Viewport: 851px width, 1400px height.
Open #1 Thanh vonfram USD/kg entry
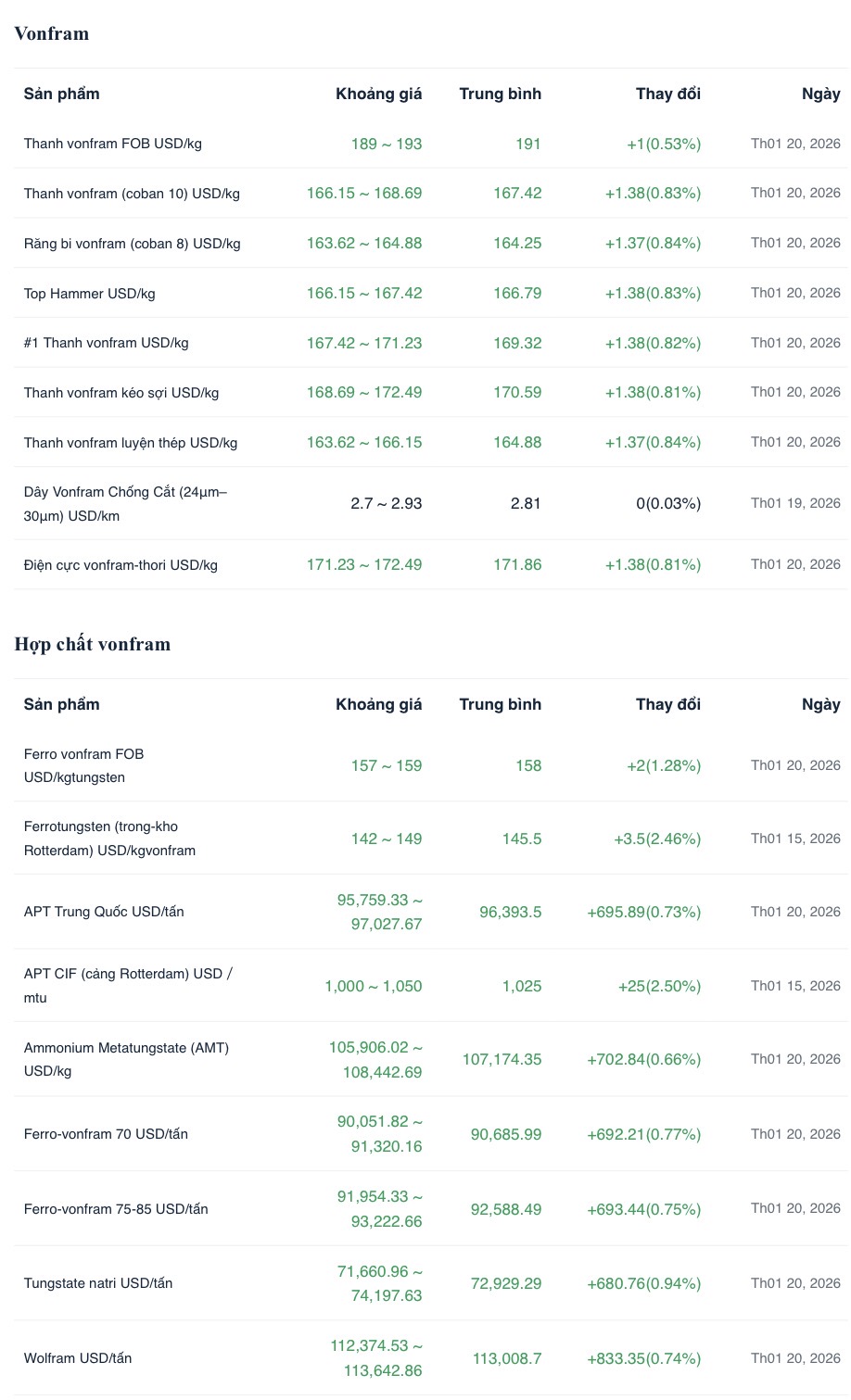(x=106, y=343)
